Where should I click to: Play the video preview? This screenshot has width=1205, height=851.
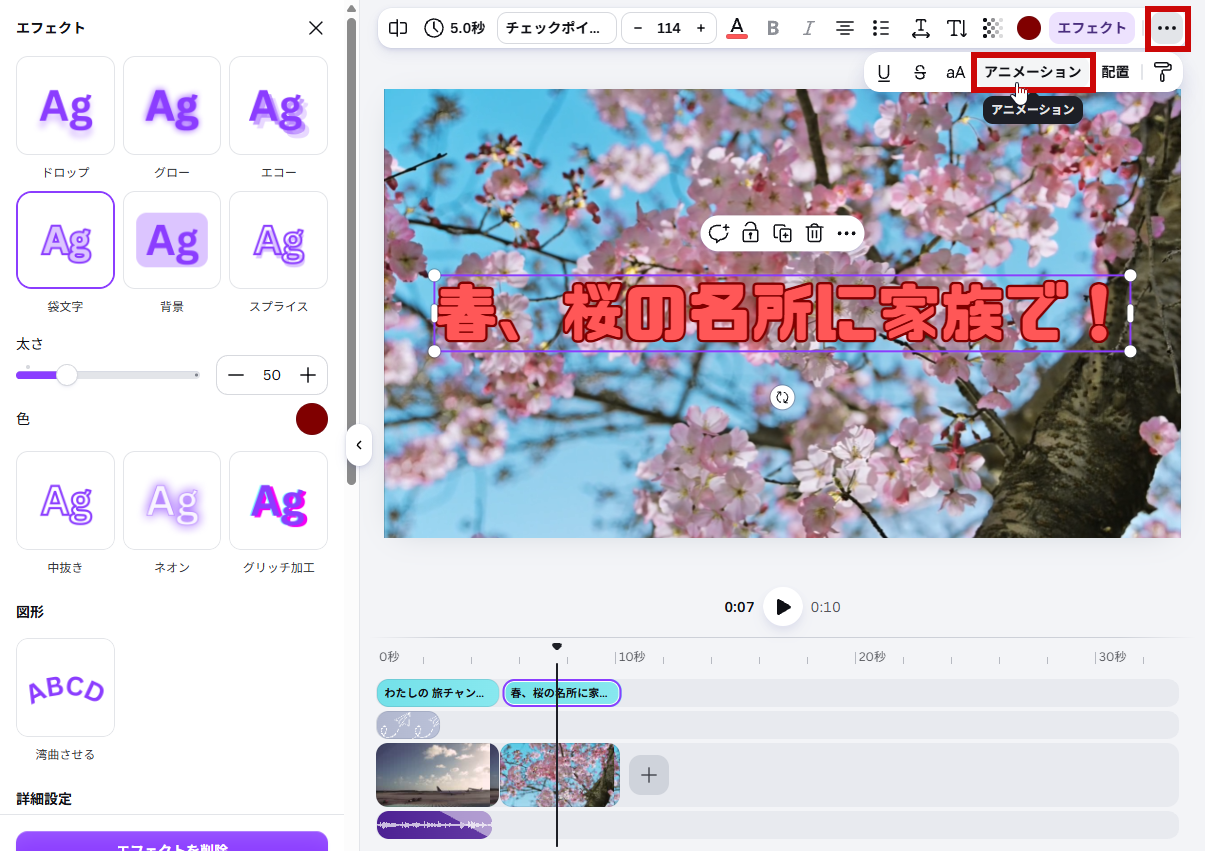[x=783, y=607]
